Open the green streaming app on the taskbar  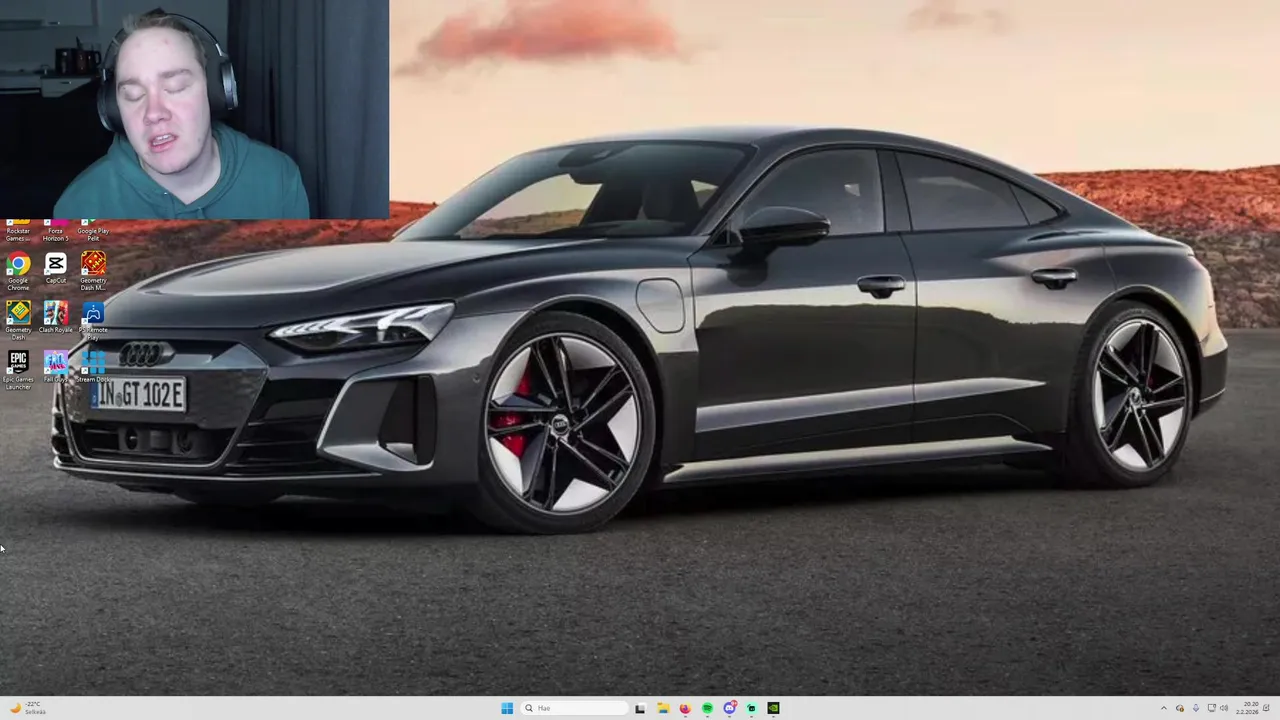pos(752,708)
